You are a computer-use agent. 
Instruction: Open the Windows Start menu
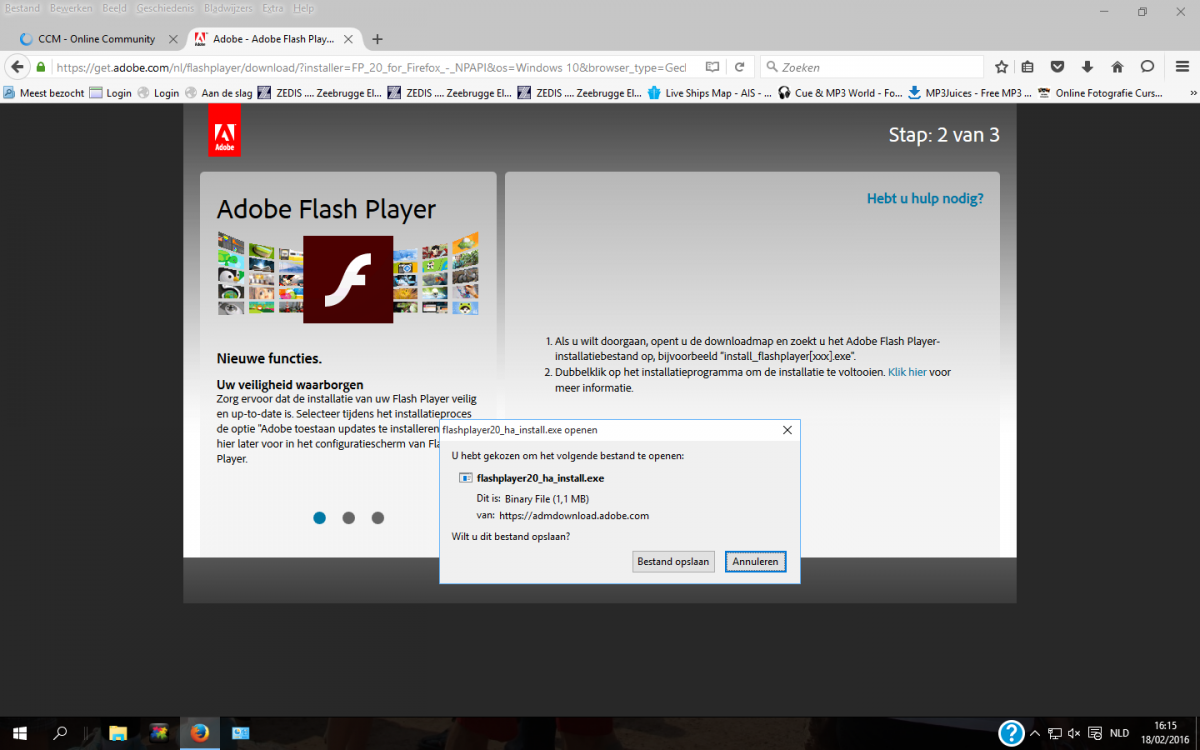point(19,733)
